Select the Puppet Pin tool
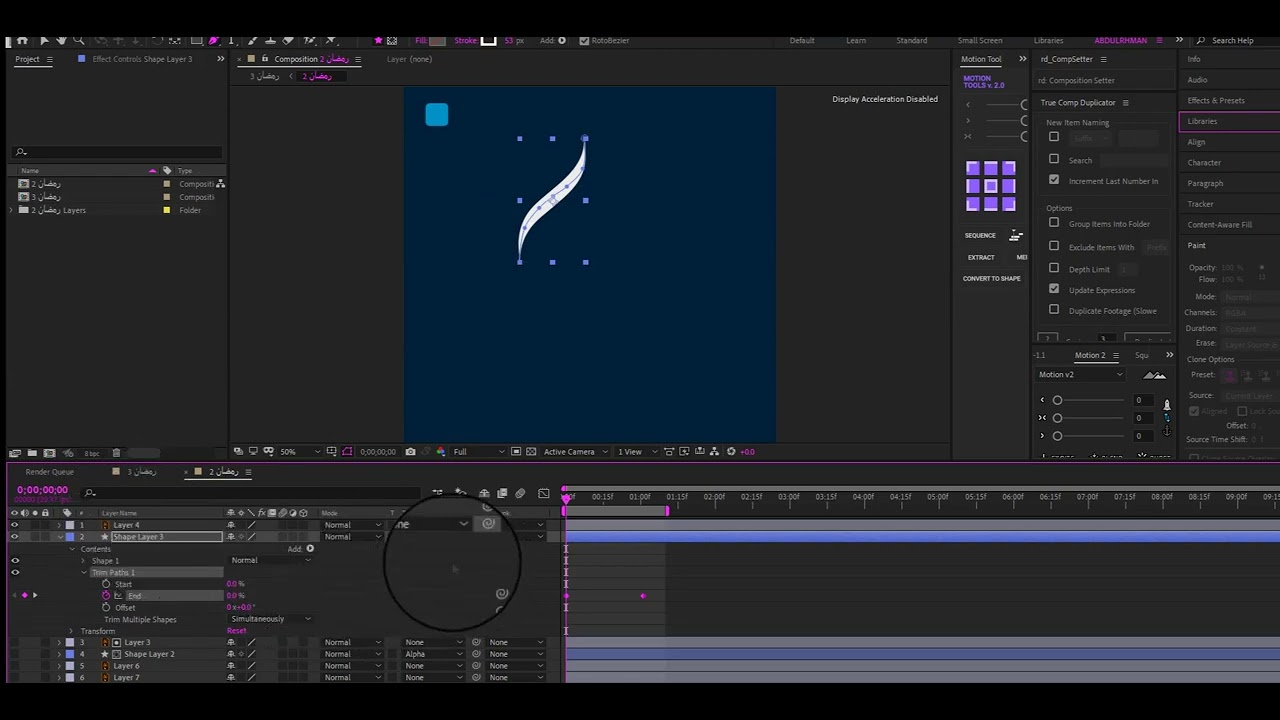Image resolution: width=1280 pixels, height=720 pixels. click(330, 41)
